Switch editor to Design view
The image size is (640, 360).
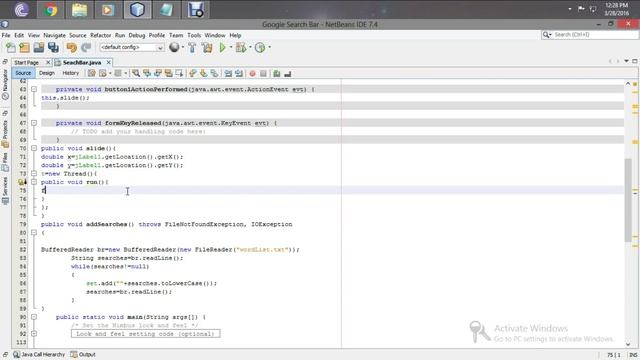(x=47, y=73)
